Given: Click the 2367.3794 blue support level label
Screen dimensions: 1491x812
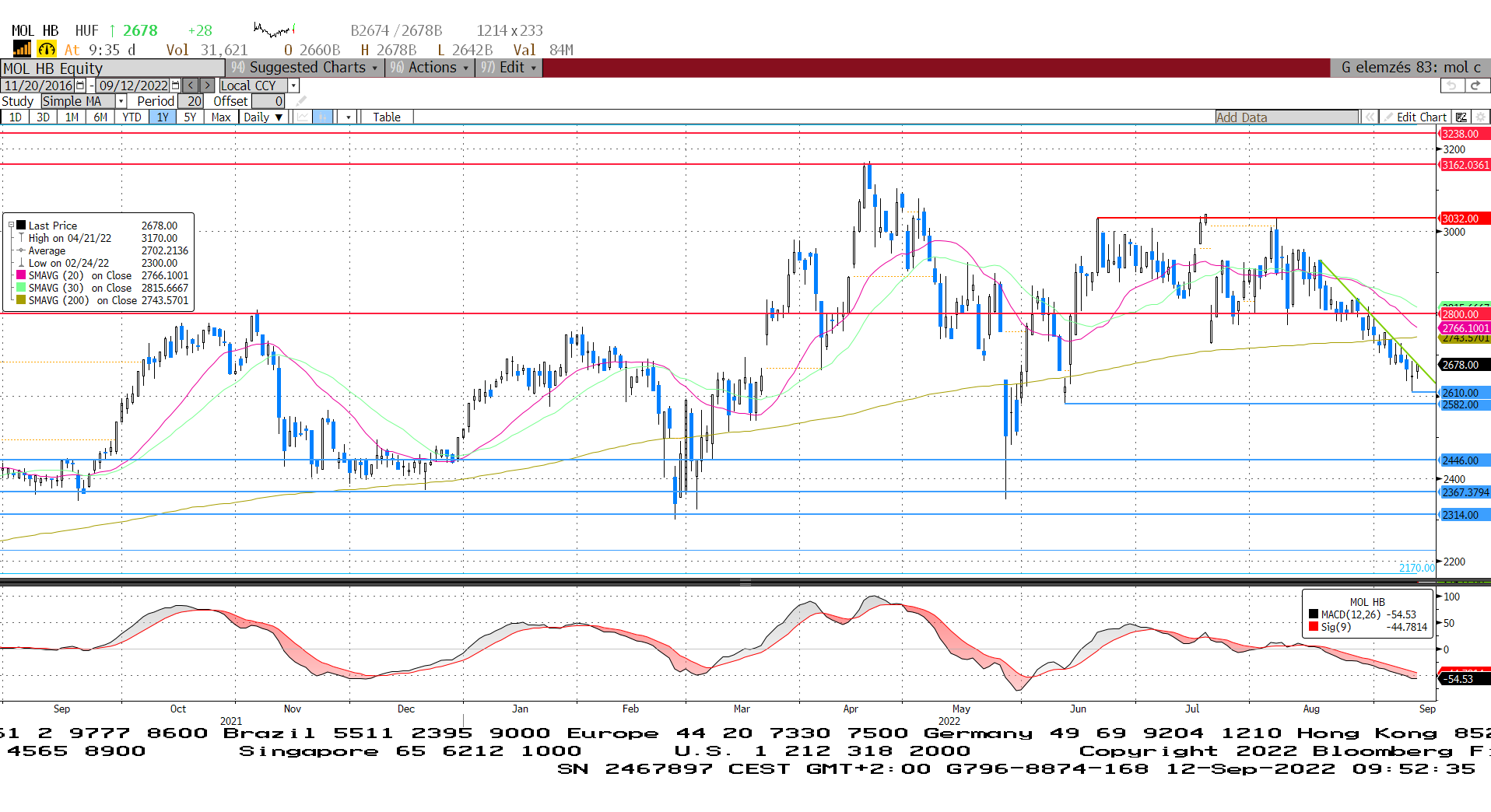Looking at the screenshot, I should [1464, 492].
